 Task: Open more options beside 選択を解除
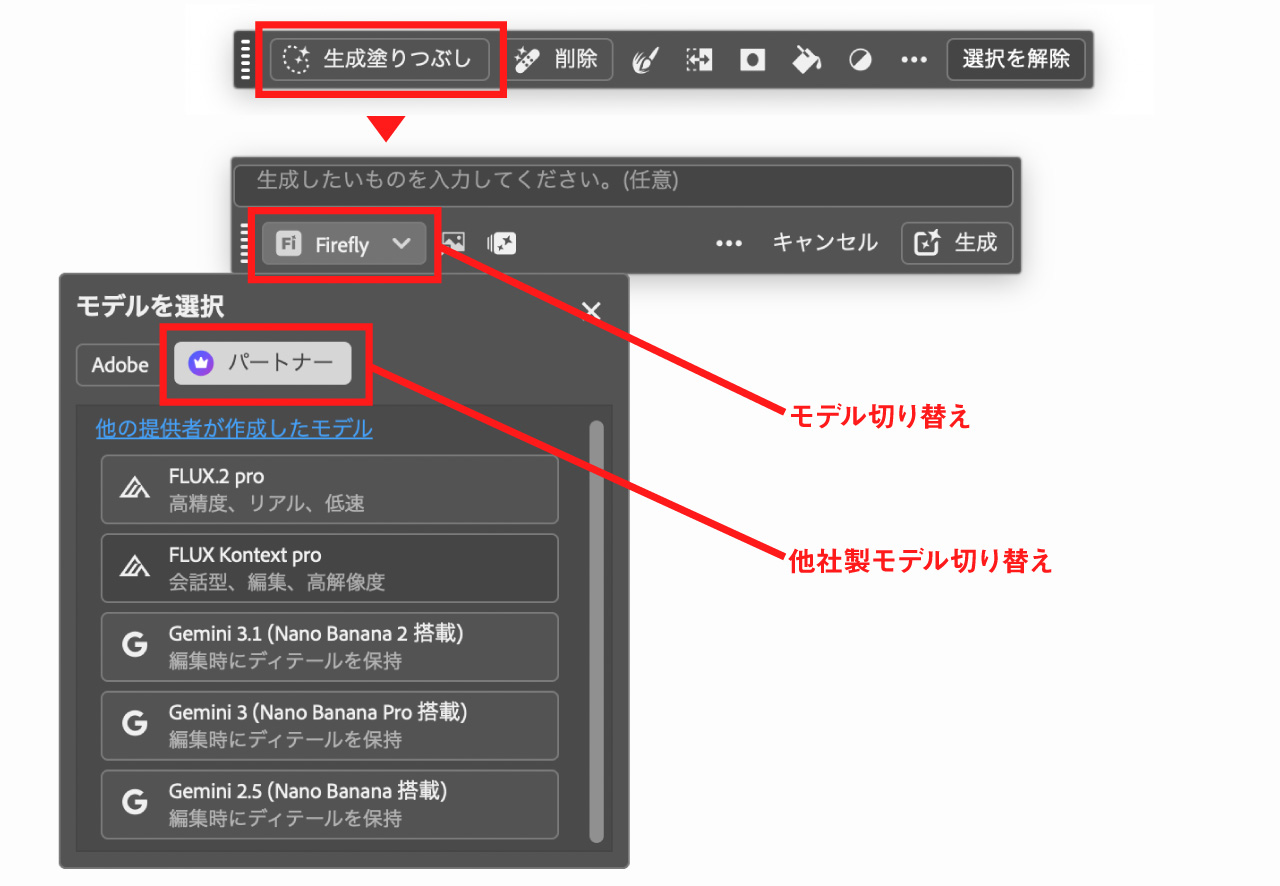pos(914,60)
